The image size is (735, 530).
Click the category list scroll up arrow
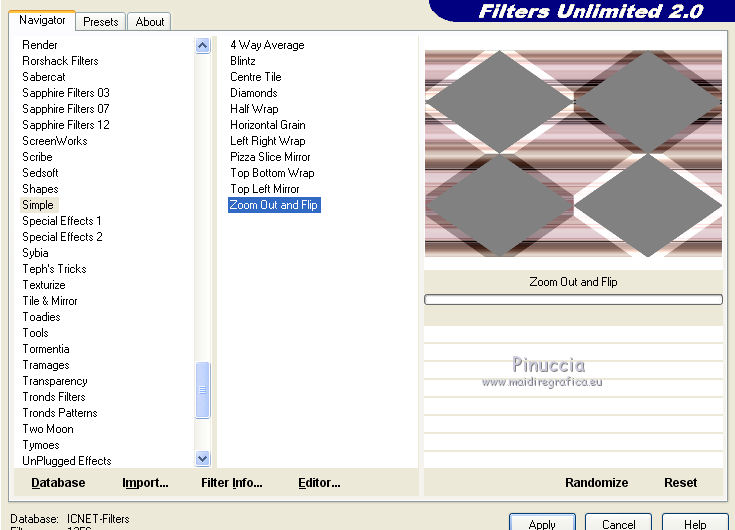pos(202,45)
